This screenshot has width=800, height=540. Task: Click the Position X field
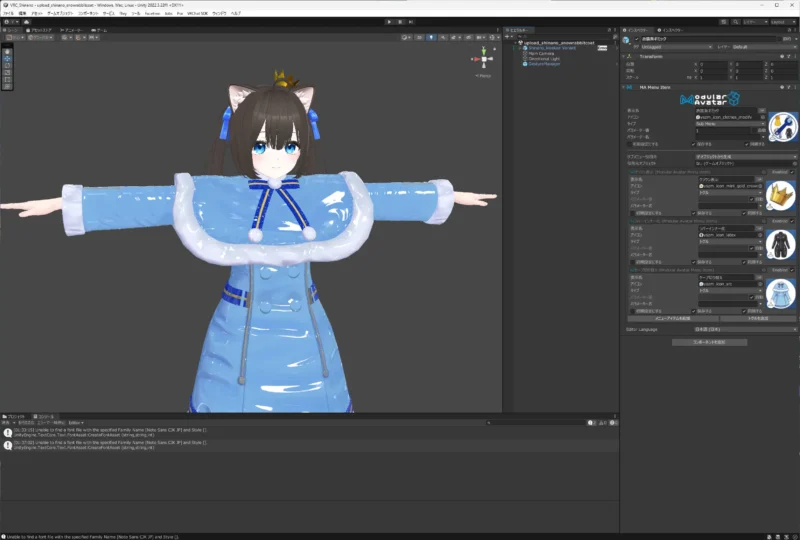click(712, 64)
